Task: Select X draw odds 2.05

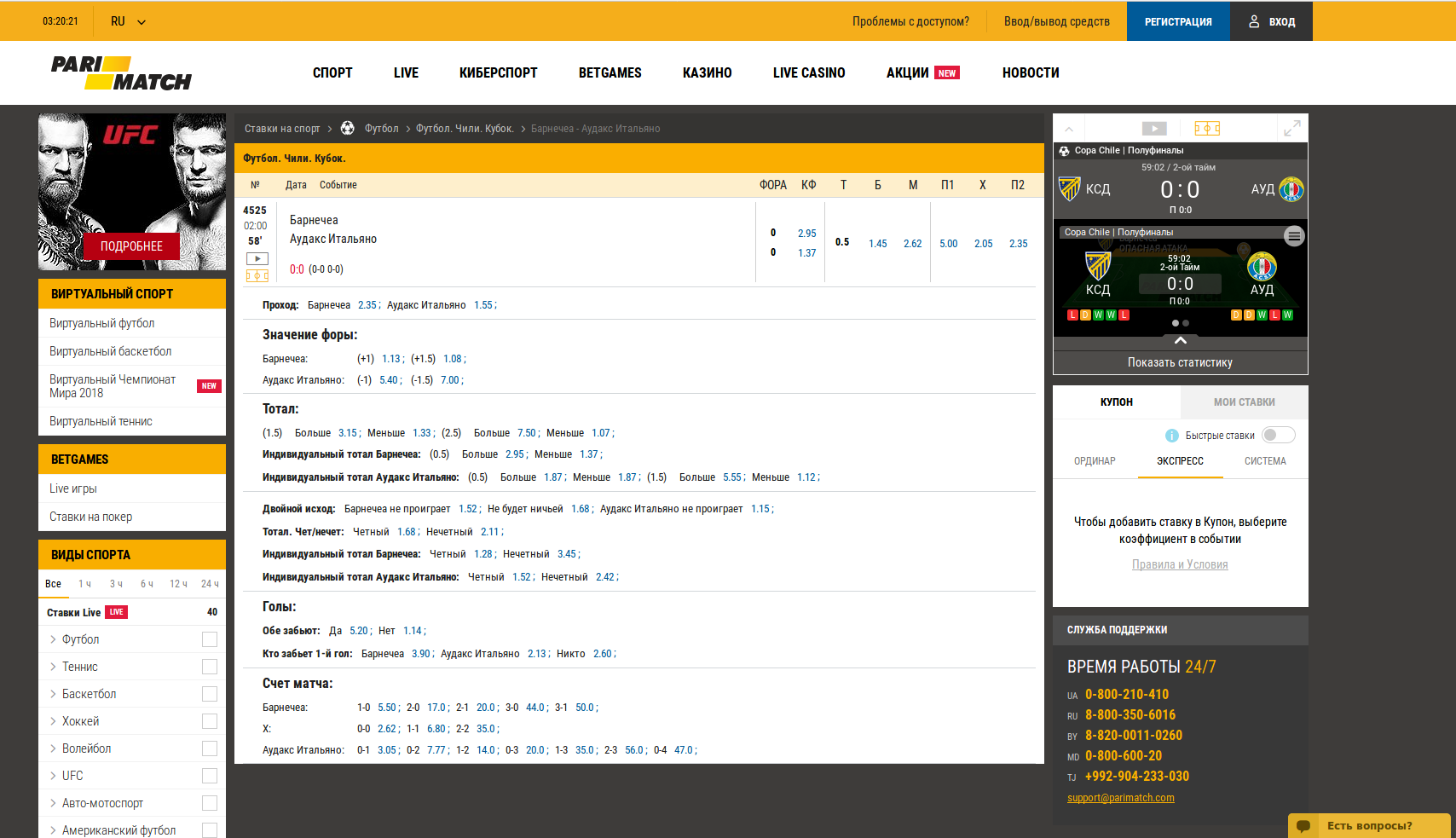Action: (x=984, y=244)
